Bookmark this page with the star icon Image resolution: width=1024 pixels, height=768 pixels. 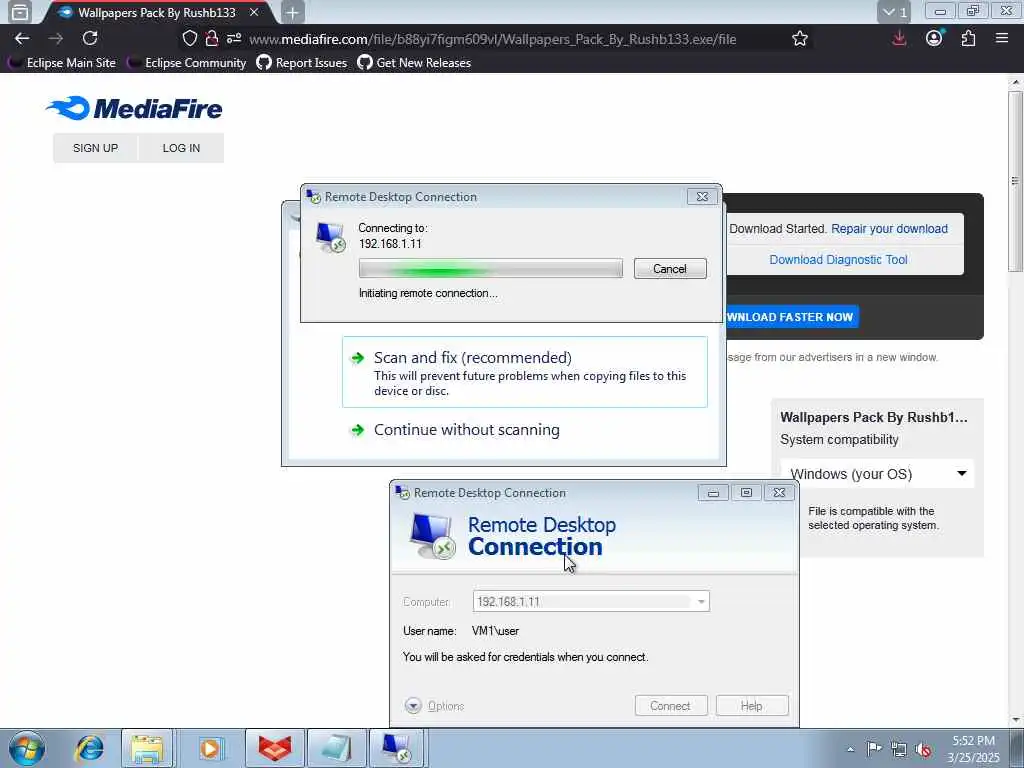click(x=800, y=39)
